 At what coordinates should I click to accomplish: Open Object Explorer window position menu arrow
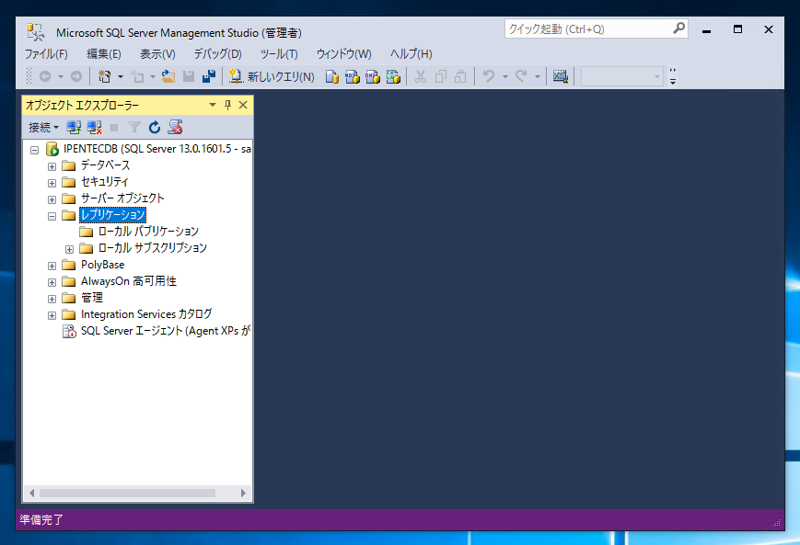click(212, 105)
